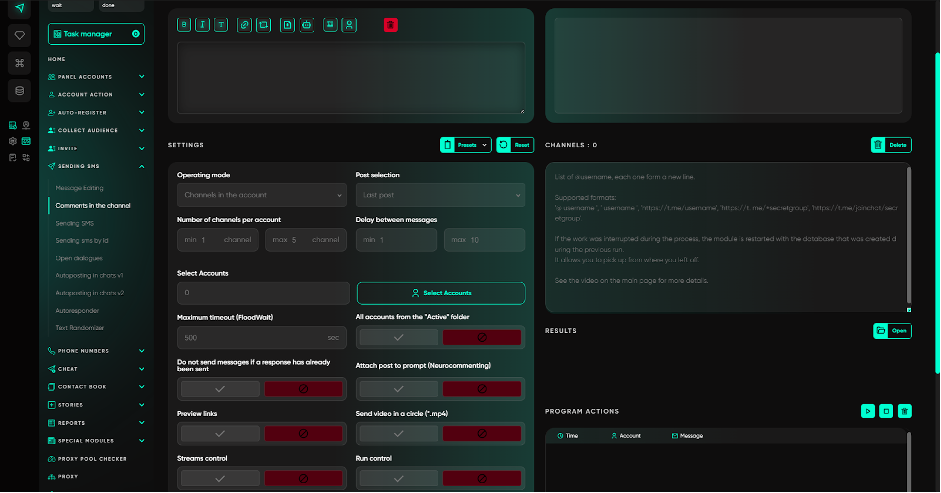Enable Preview links option
941x493 pixels.
220,434
